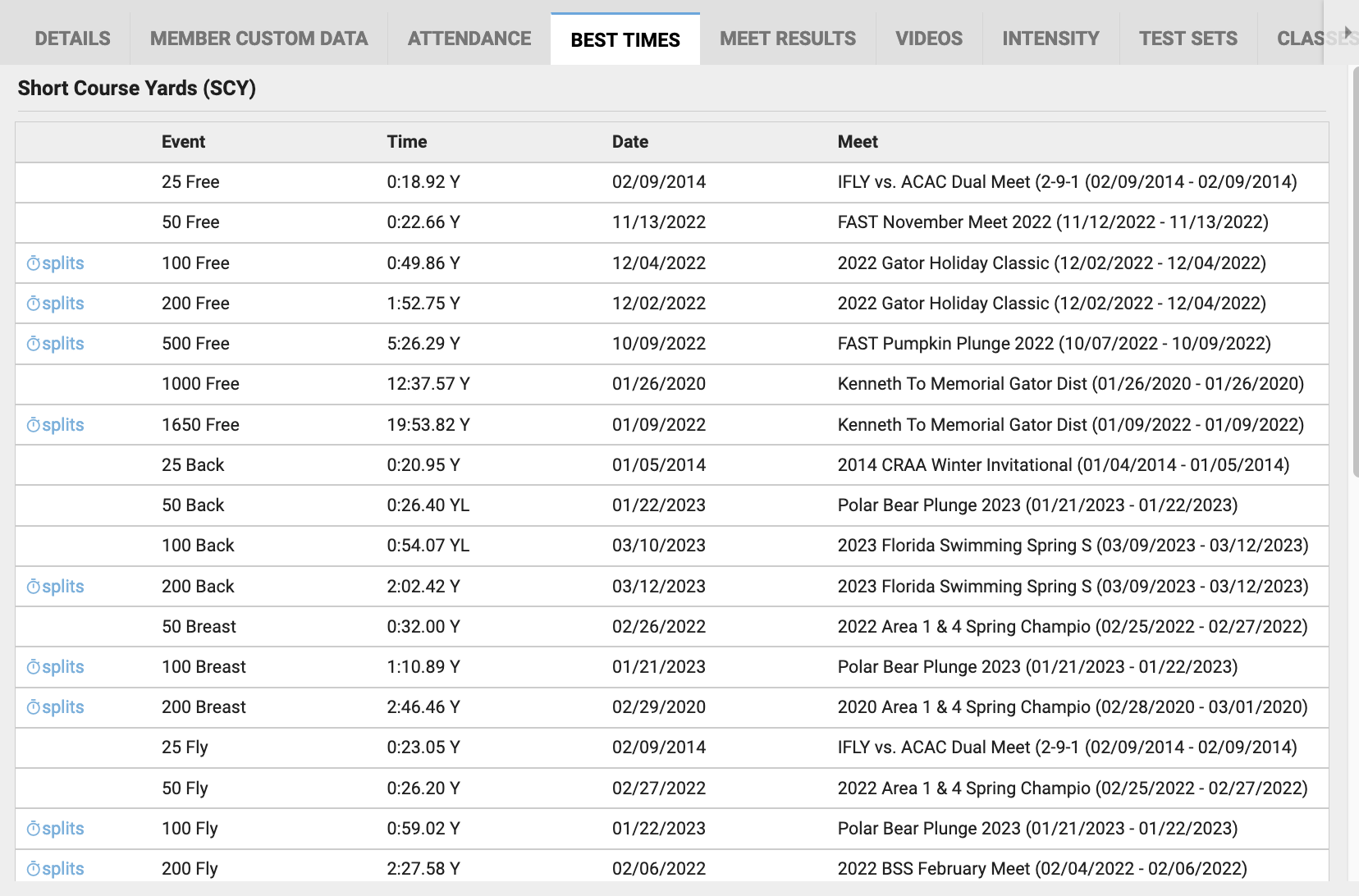Open the 1650 Free splits
Image resolution: width=1359 pixels, height=896 pixels.
click(56, 425)
